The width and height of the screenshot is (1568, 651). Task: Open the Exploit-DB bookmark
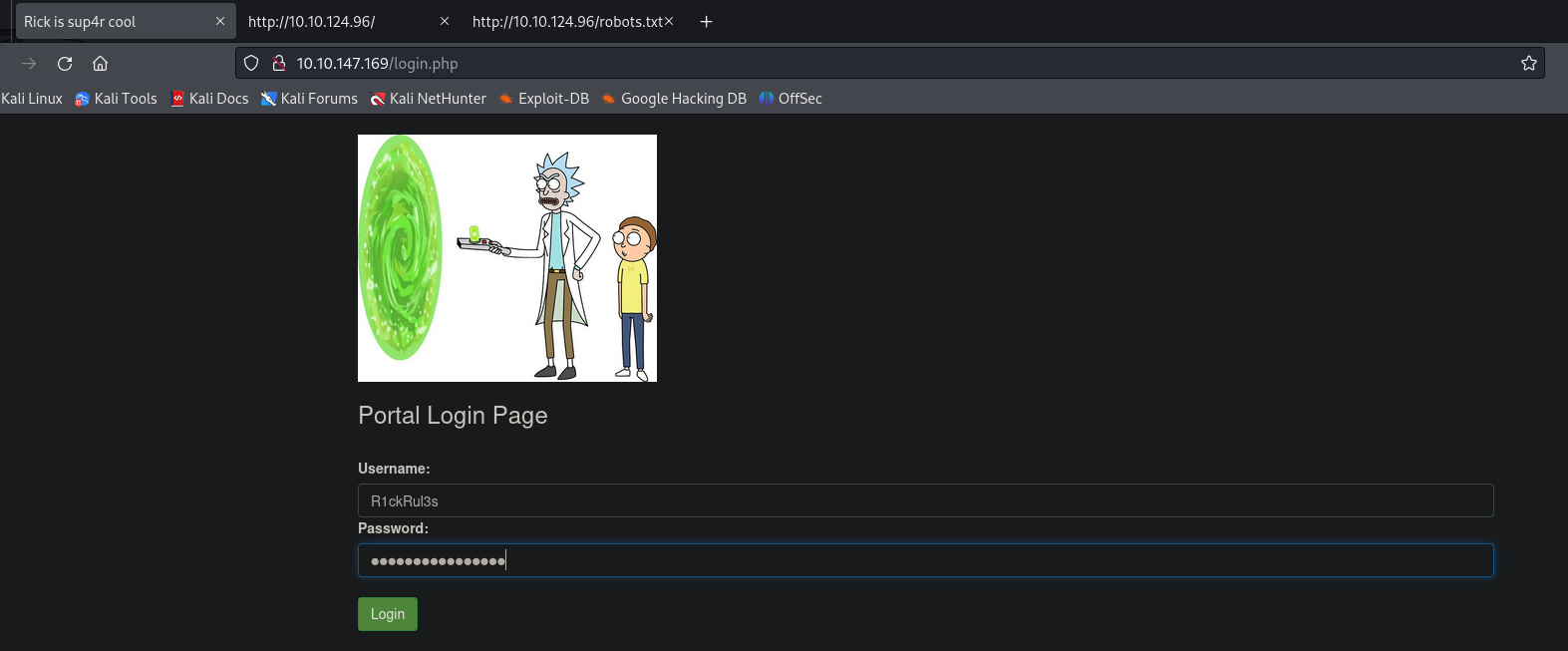[544, 99]
